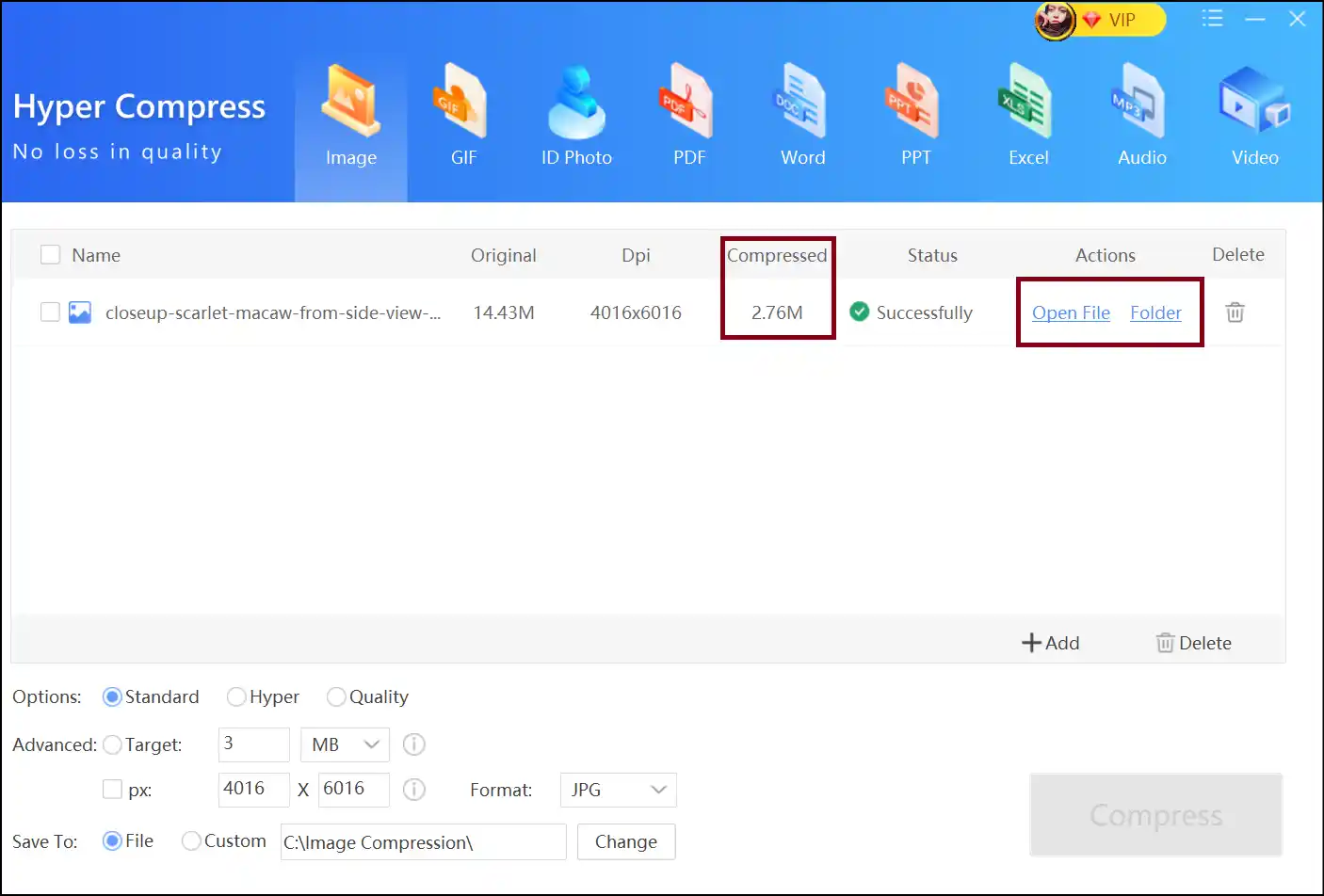Image resolution: width=1324 pixels, height=896 pixels.
Task: Click the file name closeup-scarlet-macaw-from-side-view-...
Action: 273,312
